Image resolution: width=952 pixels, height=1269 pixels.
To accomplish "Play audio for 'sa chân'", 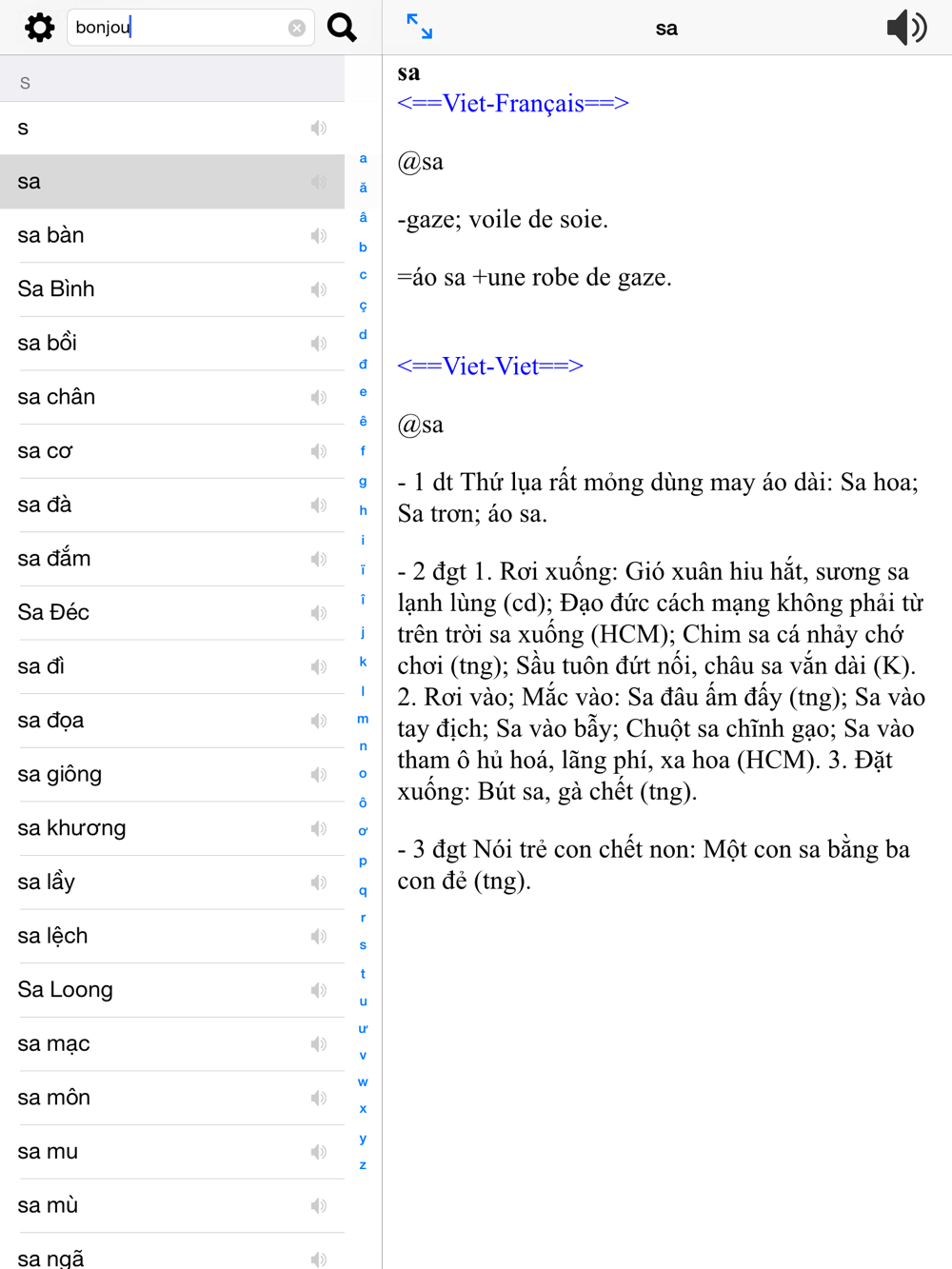I will tap(319, 397).
